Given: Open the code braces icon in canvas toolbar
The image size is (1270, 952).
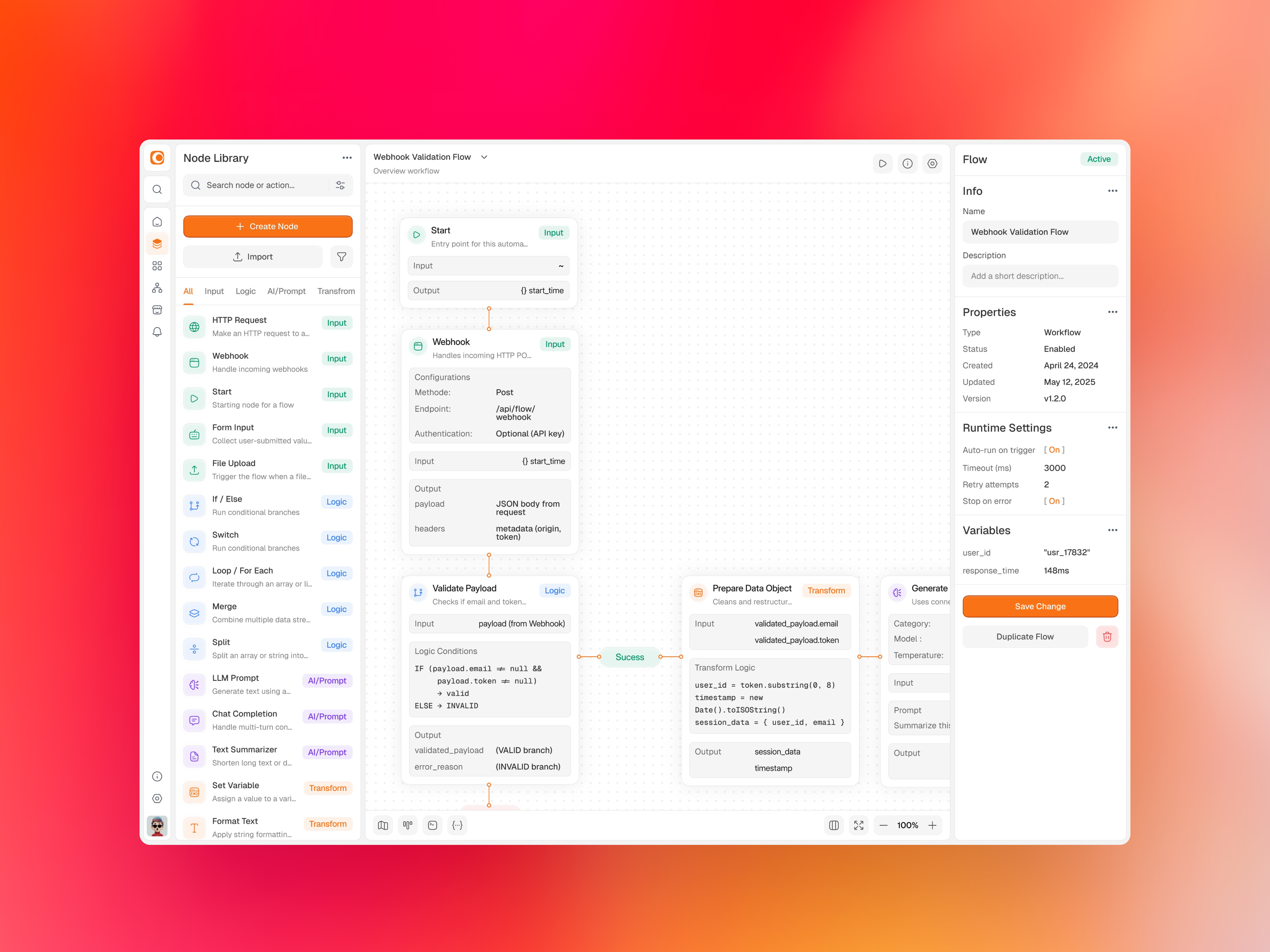Looking at the screenshot, I should click(x=457, y=825).
